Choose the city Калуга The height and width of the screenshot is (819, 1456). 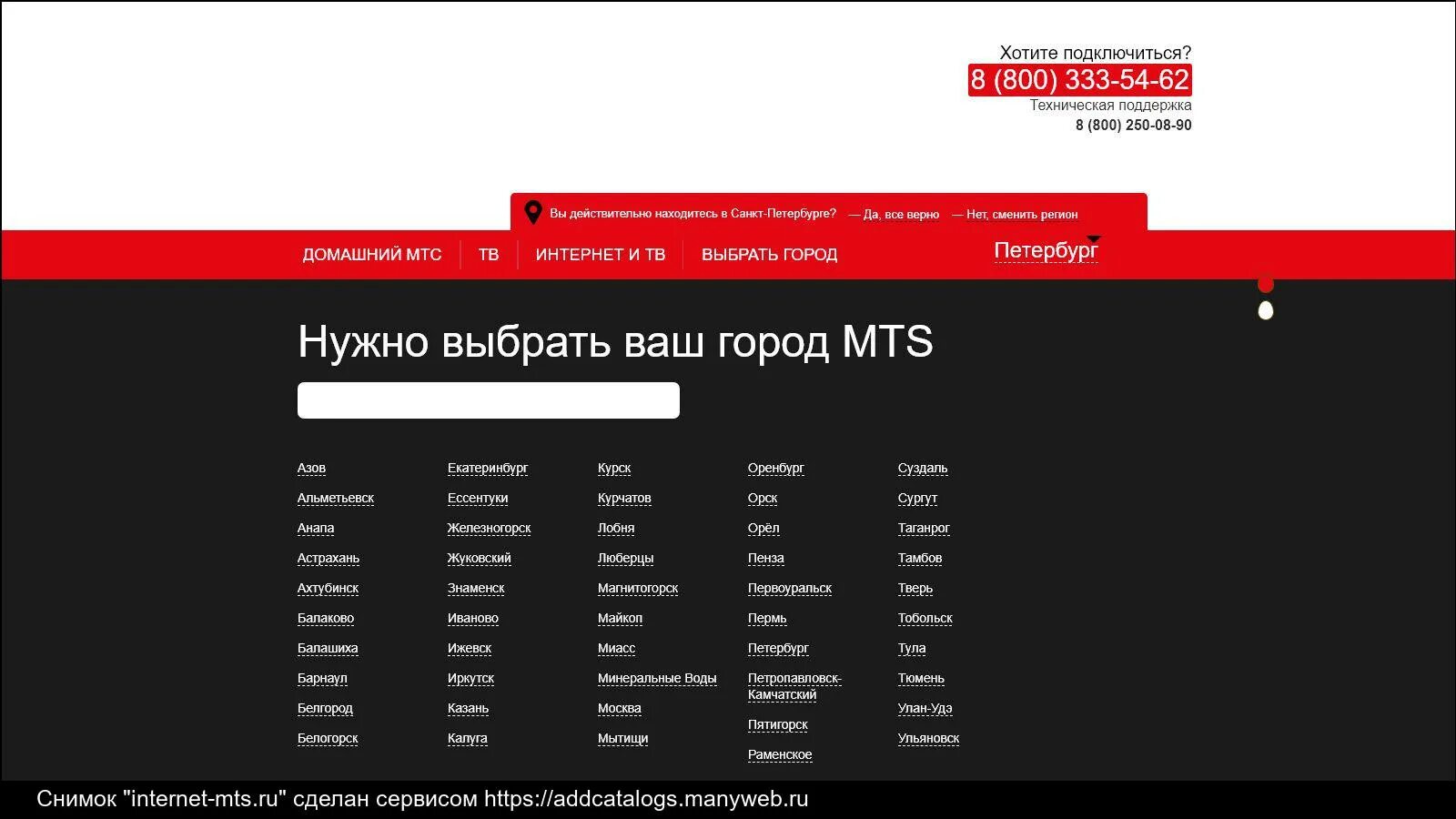click(x=468, y=738)
